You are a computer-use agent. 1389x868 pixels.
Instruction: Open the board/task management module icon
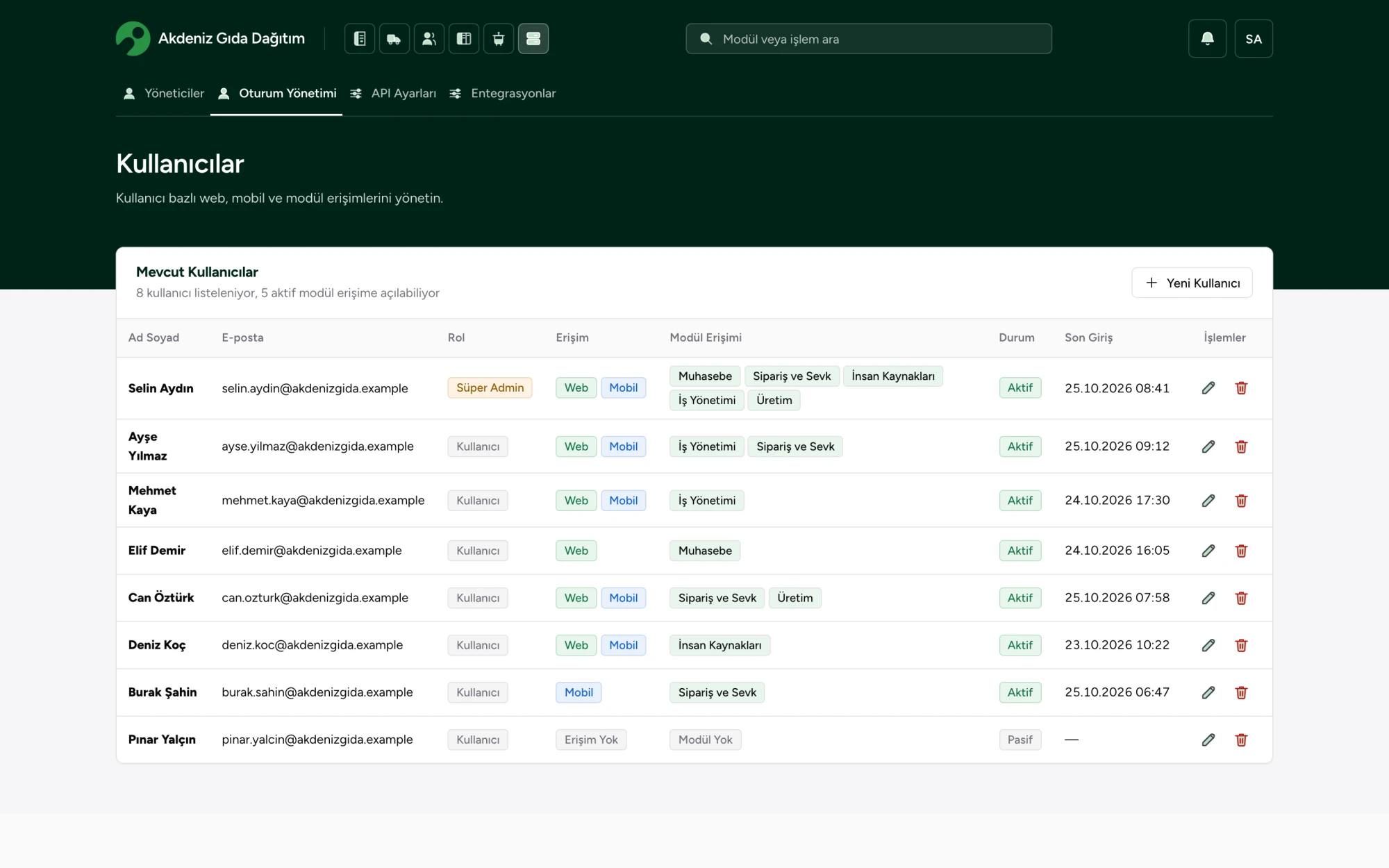[x=464, y=39]
